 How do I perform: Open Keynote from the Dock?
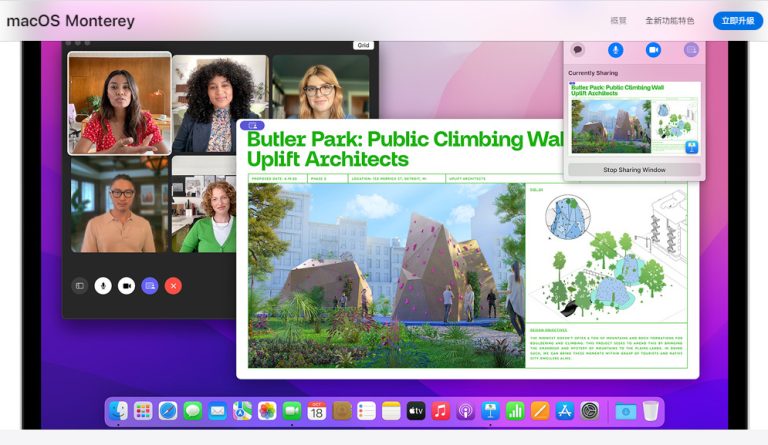point(490,410)
